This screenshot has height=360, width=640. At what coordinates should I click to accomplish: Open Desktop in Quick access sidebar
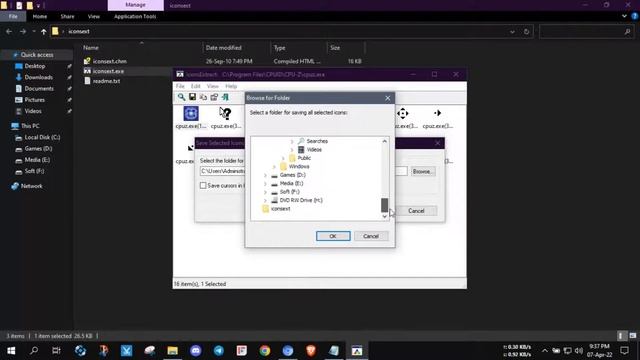[35, 66]
